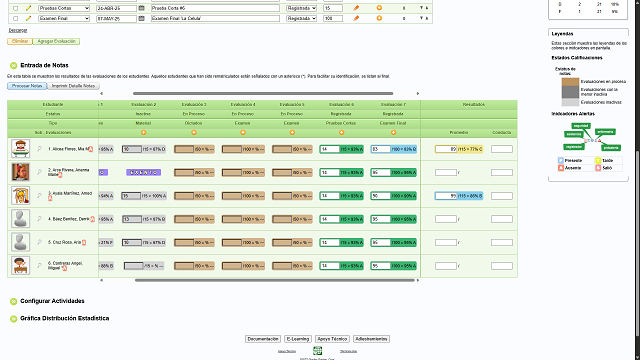Add sub-evaluation under Evaluación 7 column
The height and width of the screenshot is (360, 640).
[x=393, y=133]
